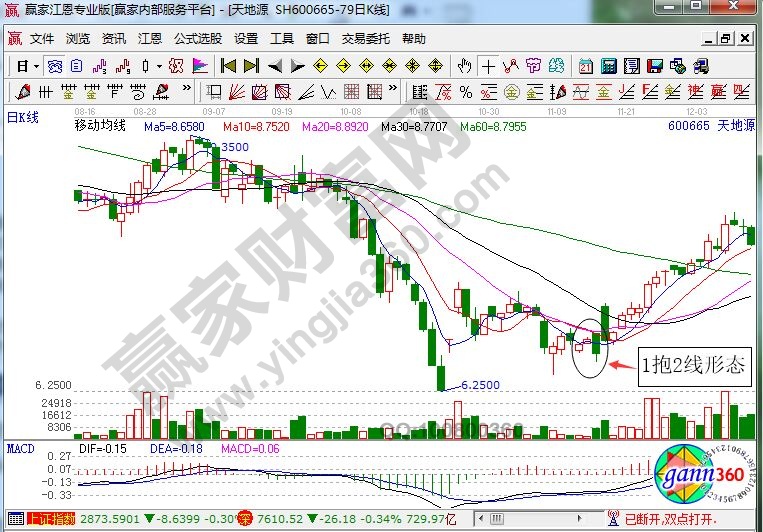The image size is (763, 532).
Task: Click the black right arrow play icon
Action: 296,66
